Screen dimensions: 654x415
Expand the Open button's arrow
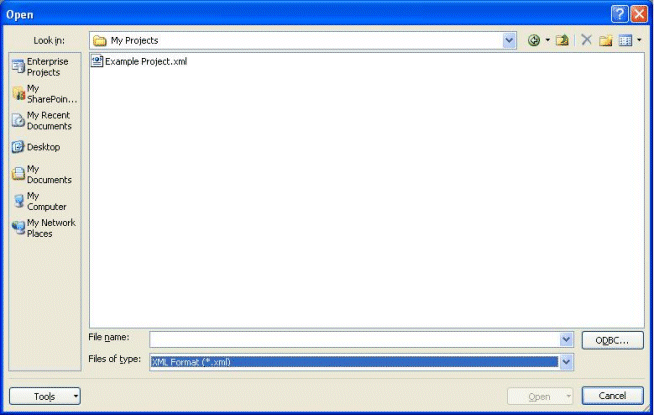568,396
